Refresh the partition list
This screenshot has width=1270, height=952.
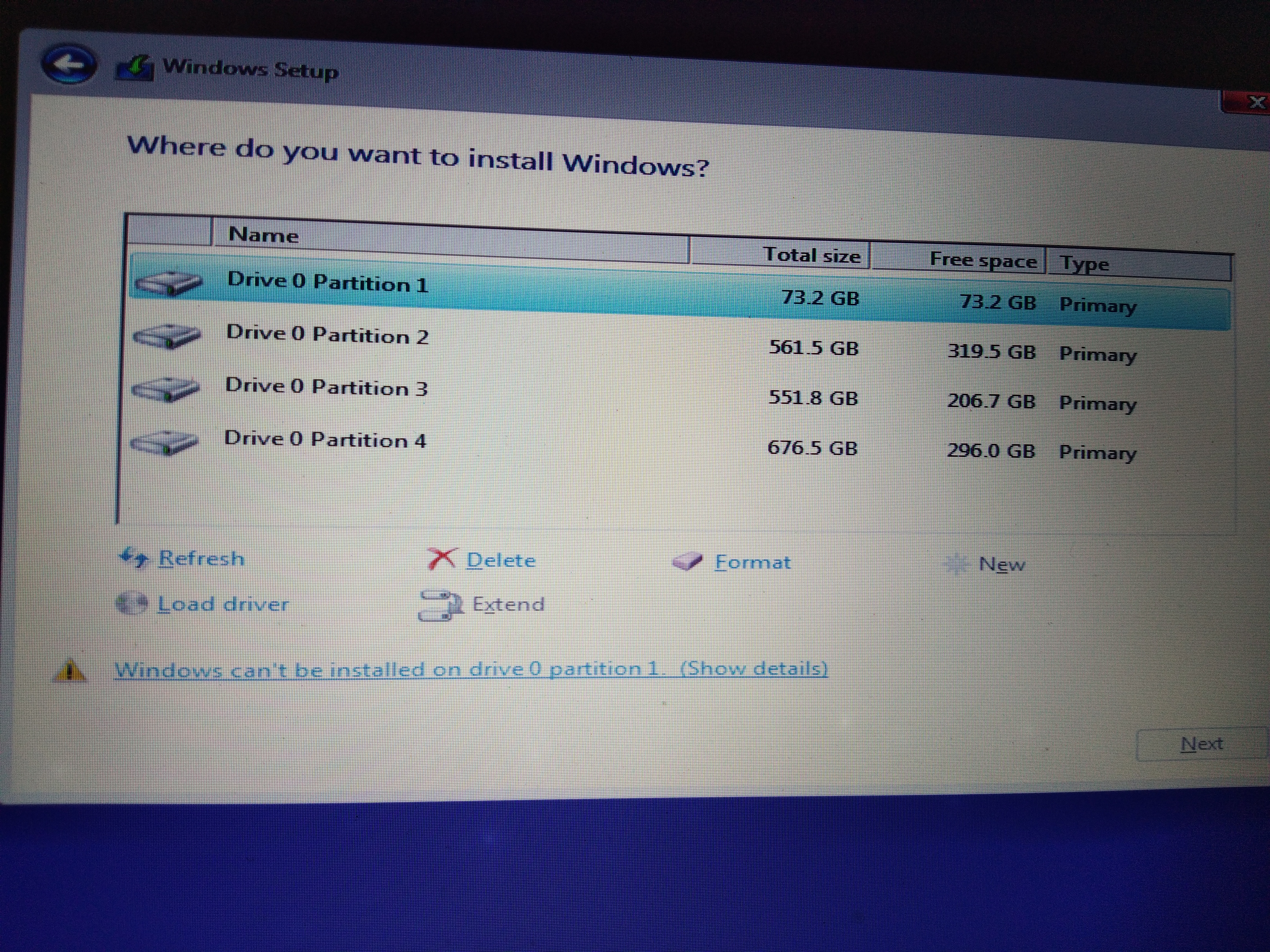201,558
